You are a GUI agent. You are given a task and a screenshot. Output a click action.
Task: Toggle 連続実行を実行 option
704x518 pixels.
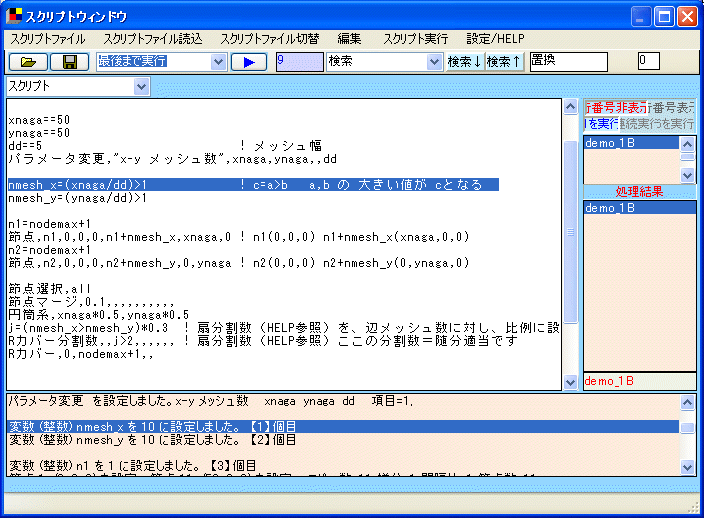click(x=657, y=123)
